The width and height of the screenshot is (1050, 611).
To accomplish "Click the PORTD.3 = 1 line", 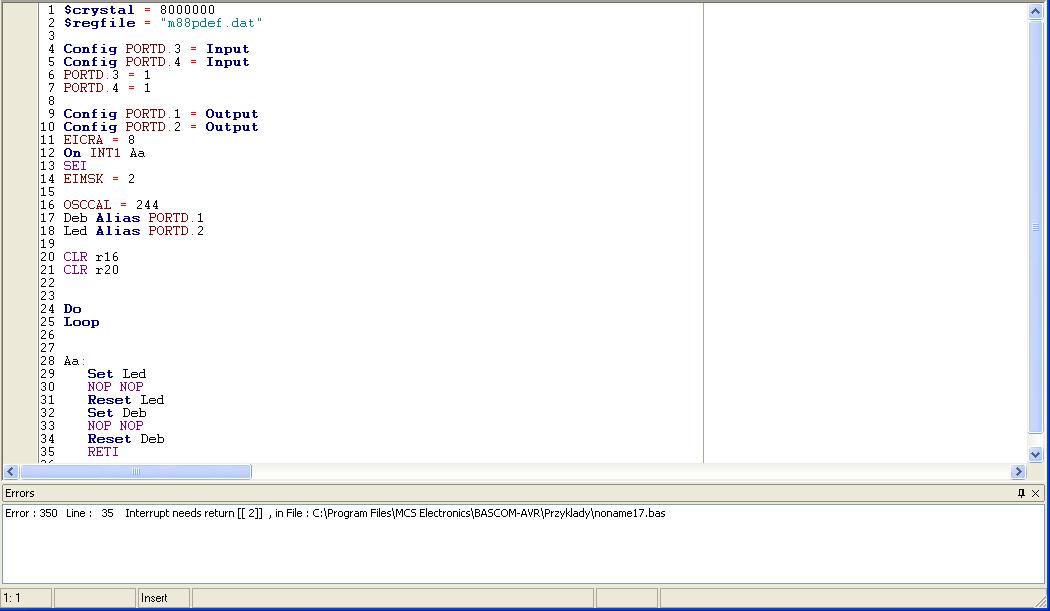I will (107, 75).
